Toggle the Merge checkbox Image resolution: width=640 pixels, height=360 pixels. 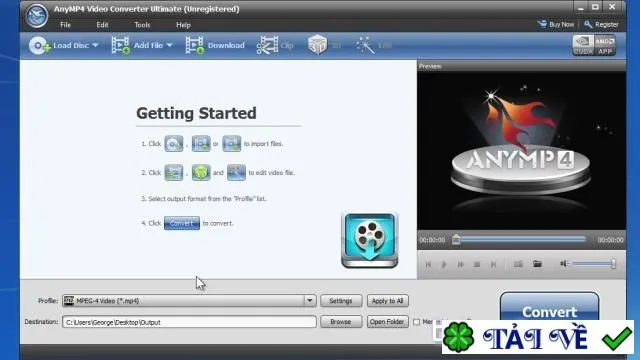(x=416, y=322)
